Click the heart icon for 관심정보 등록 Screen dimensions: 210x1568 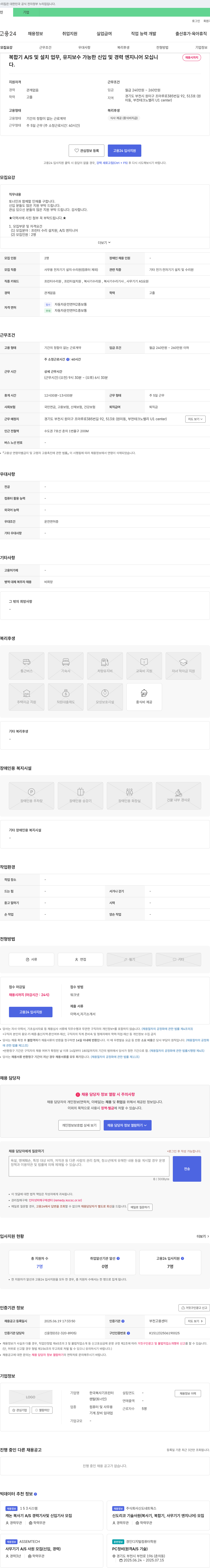tap(77, 150)
